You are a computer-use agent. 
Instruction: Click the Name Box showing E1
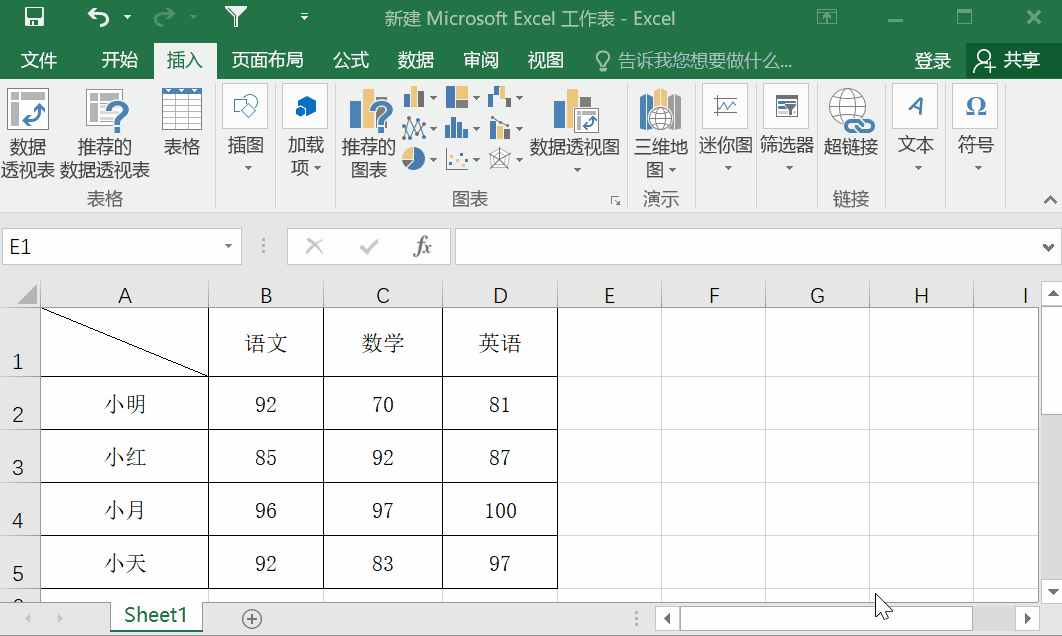pyautogui.click(x=110, y=246)
